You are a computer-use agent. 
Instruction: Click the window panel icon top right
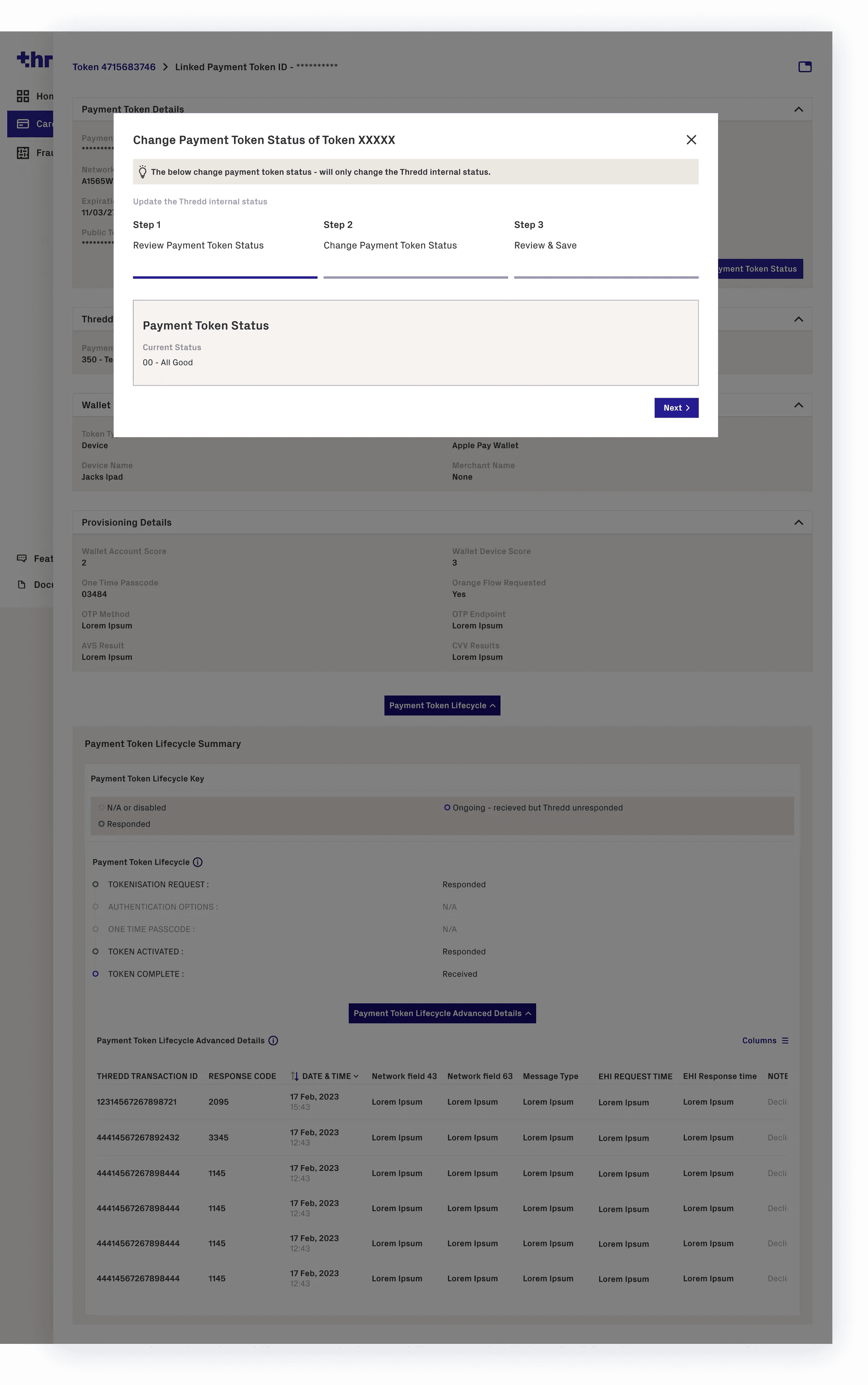click(x=805, y=67)
